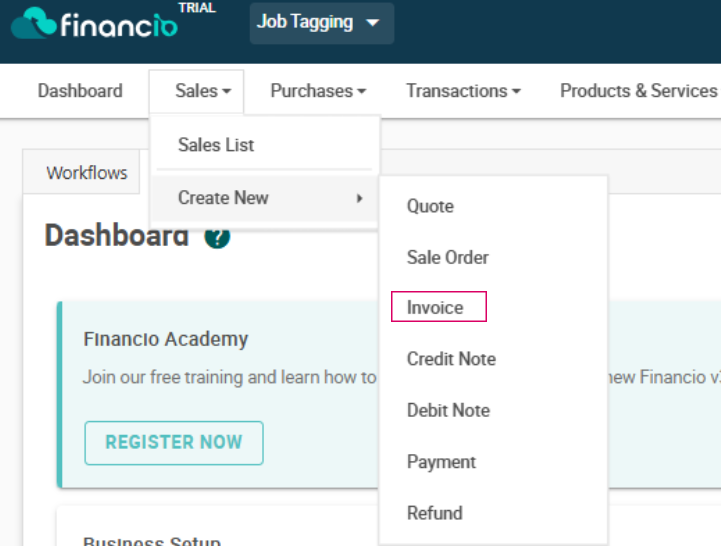Select the Dashboard nav item
The image size is (721, 546).
click(80, 91)
